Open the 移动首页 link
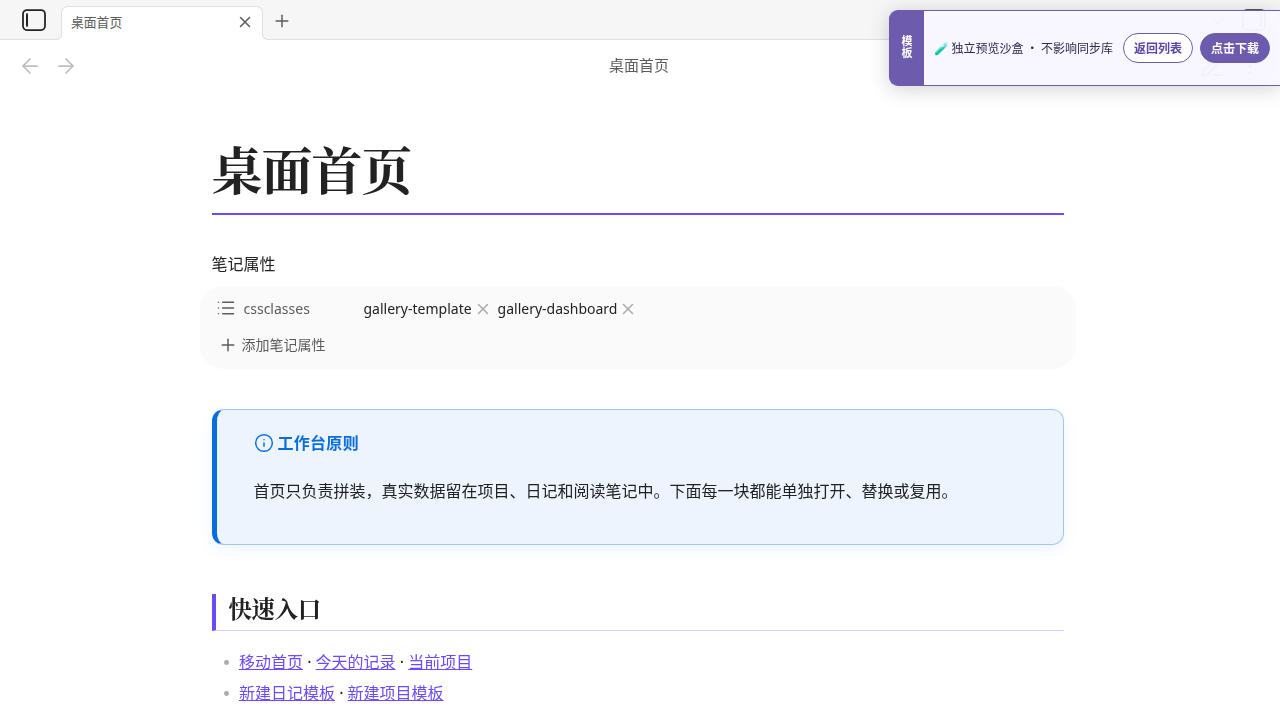The image size is (1280, 720). 271,662
